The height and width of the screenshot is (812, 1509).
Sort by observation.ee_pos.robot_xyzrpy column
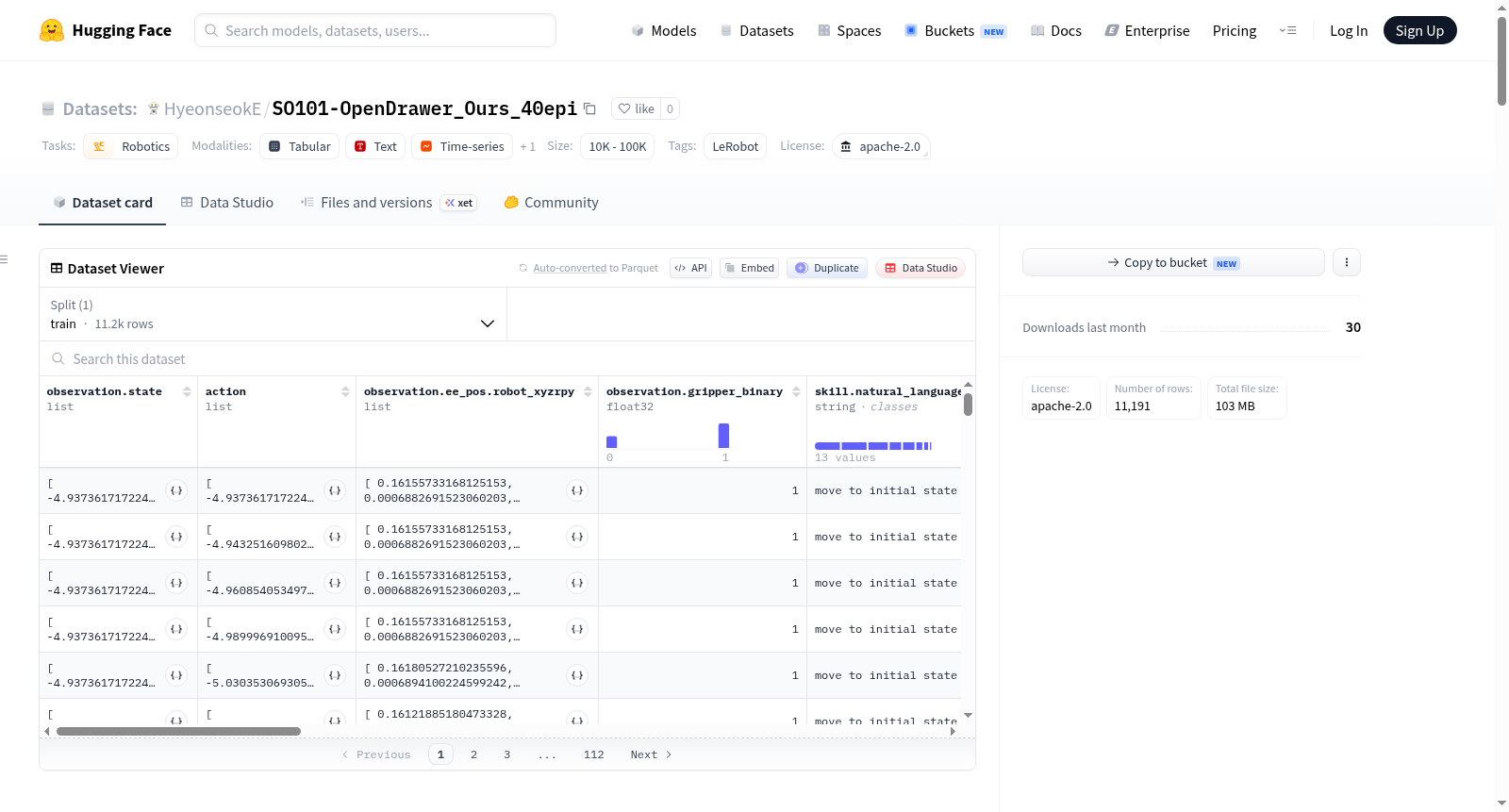click(x=588, y=391)
